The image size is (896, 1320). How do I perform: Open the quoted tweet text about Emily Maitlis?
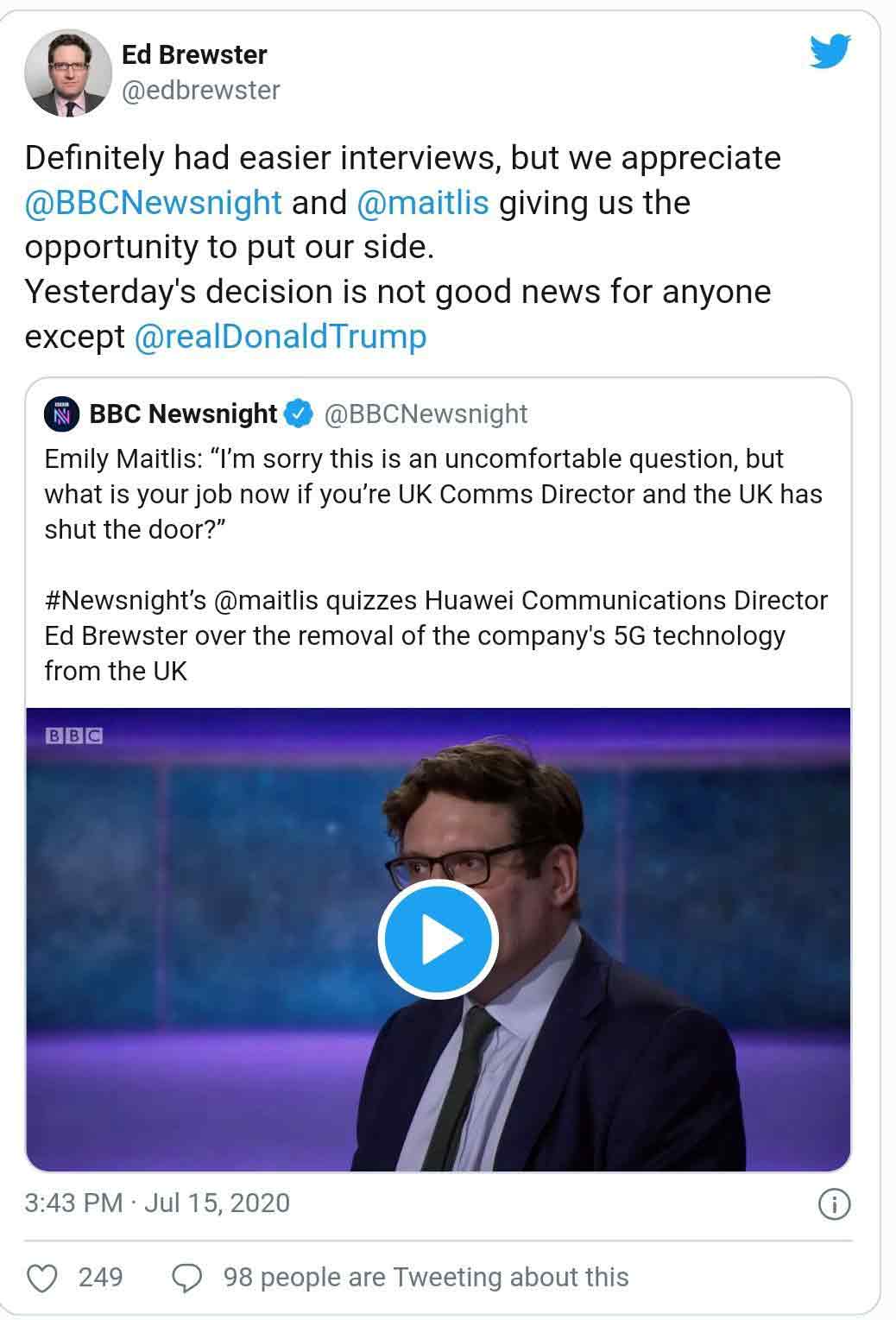(433, 494)
